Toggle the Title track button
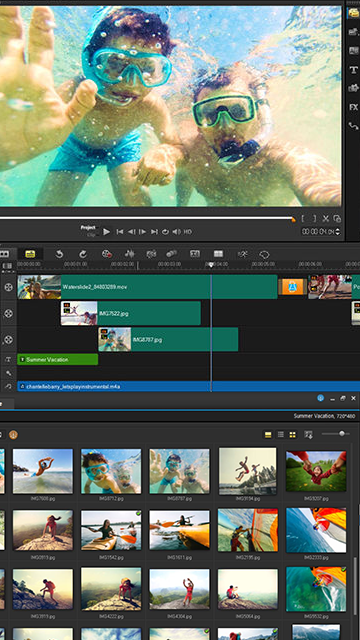 coord(8,360)
